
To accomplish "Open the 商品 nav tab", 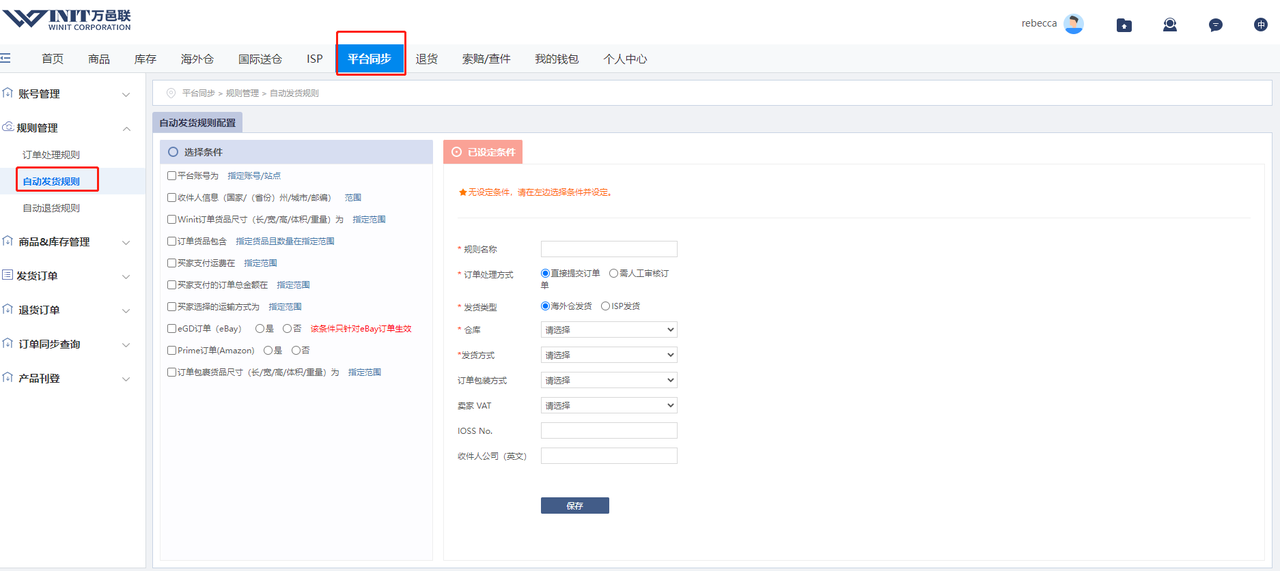I will pyautogui.click(x=99, y=59).
